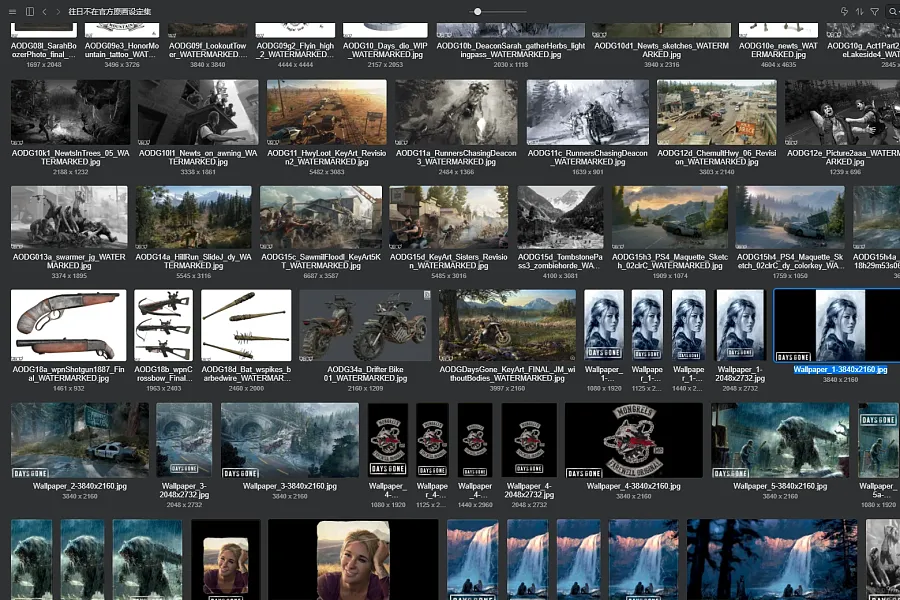This screenshot has height=600, width=900.
Task: Select AODG10k1_NewtsInTrees_05 thumbnail
Action: [71, 113]
